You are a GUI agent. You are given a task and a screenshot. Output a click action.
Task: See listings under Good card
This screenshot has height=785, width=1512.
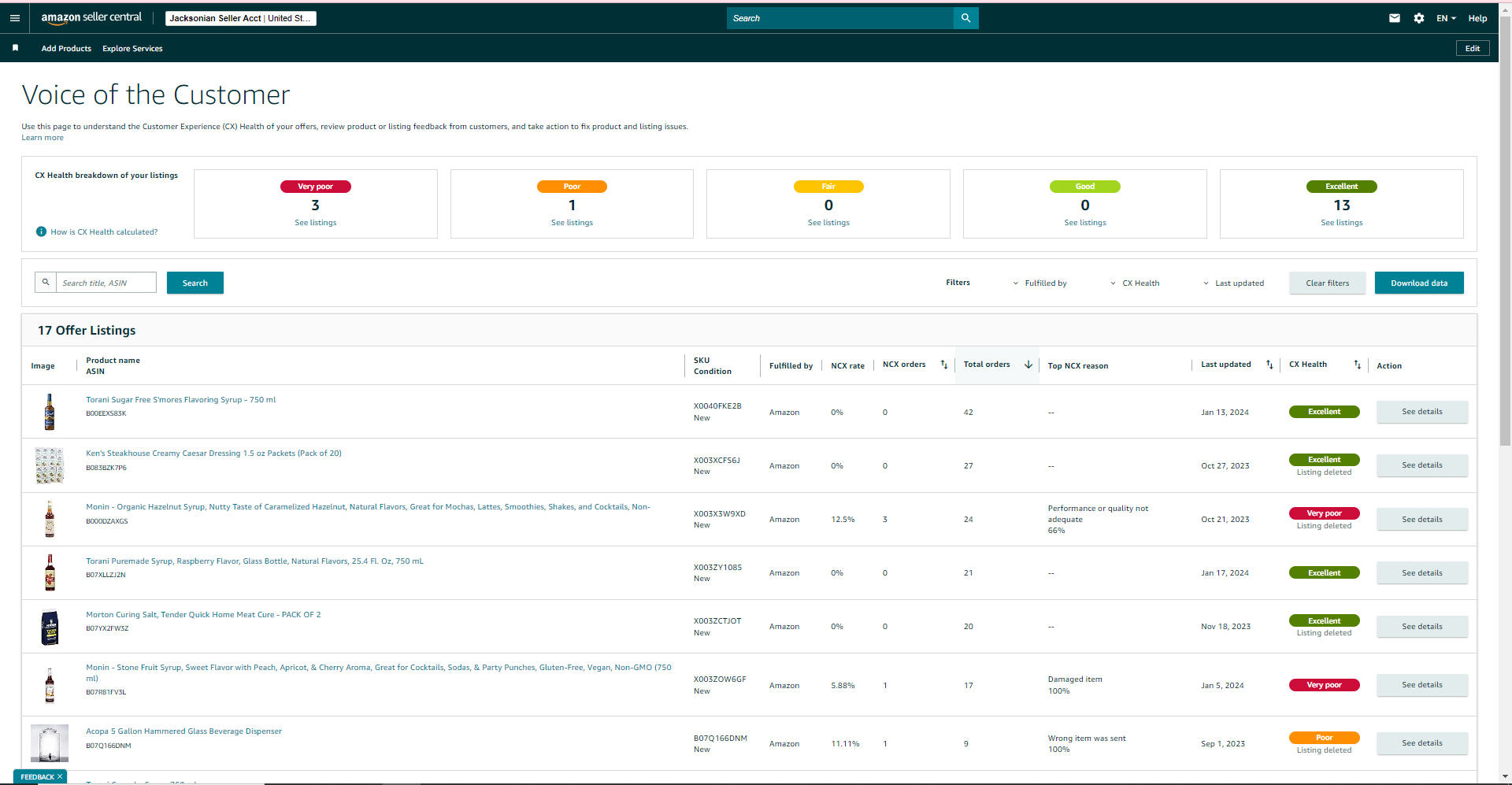coord(1085,223)
